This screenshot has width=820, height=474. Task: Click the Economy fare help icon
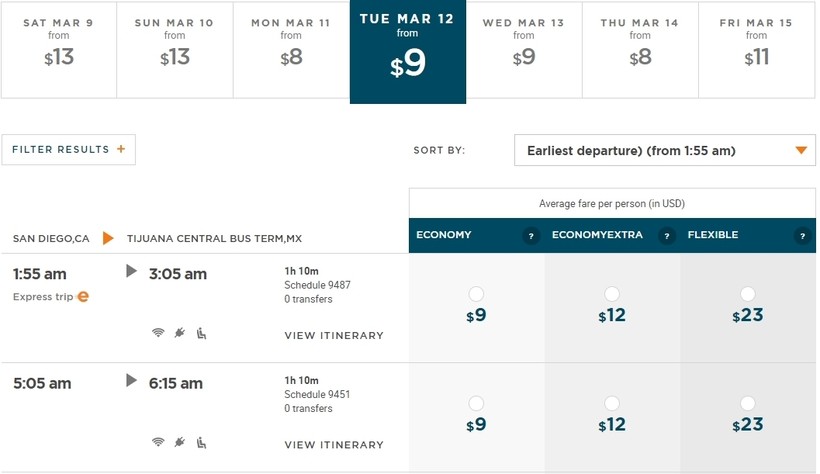click(531, 236)
